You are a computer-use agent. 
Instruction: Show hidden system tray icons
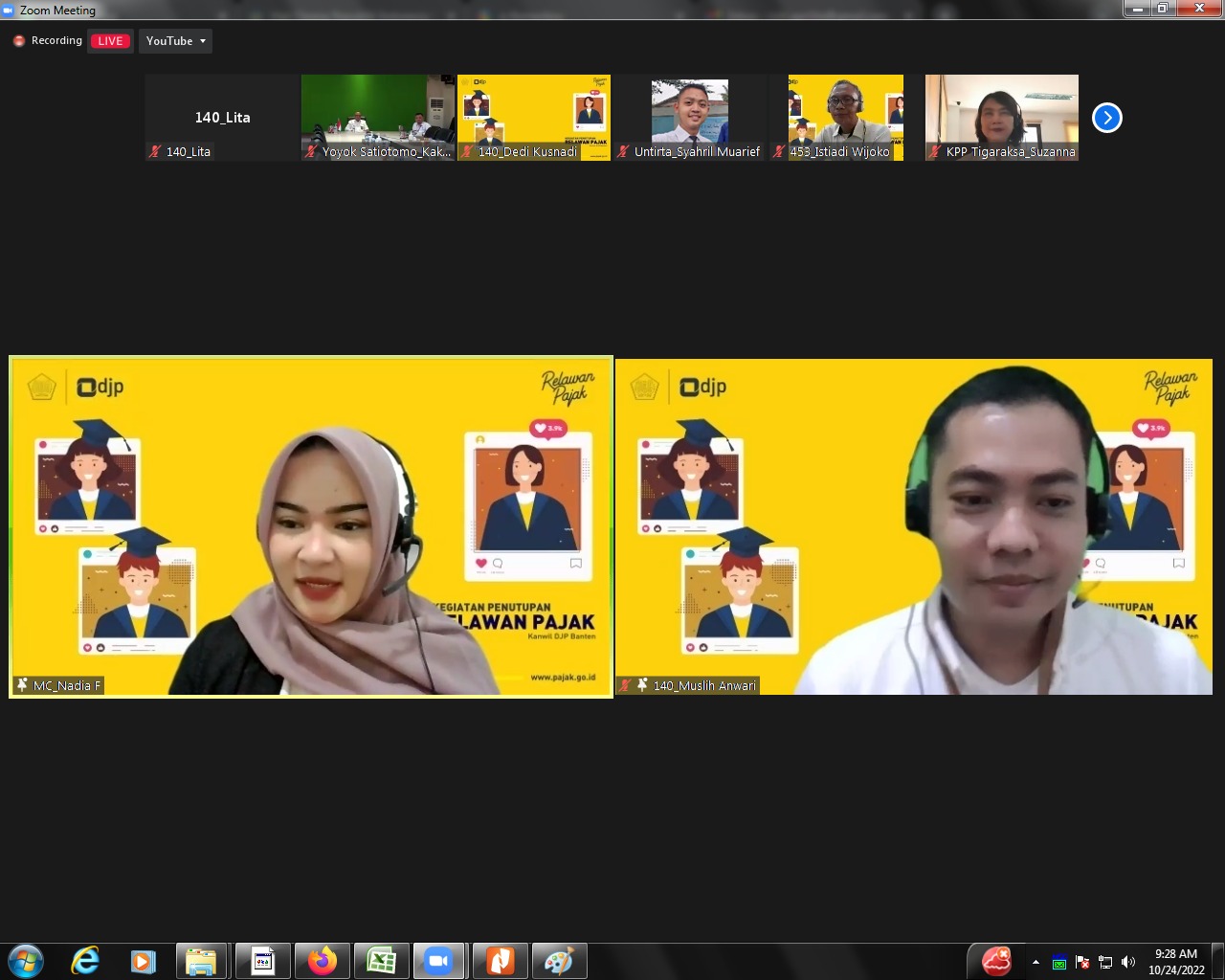1036,962
